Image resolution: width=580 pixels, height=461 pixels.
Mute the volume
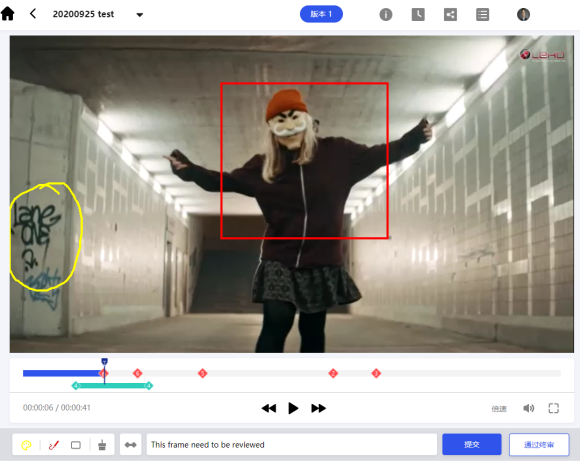529,408
